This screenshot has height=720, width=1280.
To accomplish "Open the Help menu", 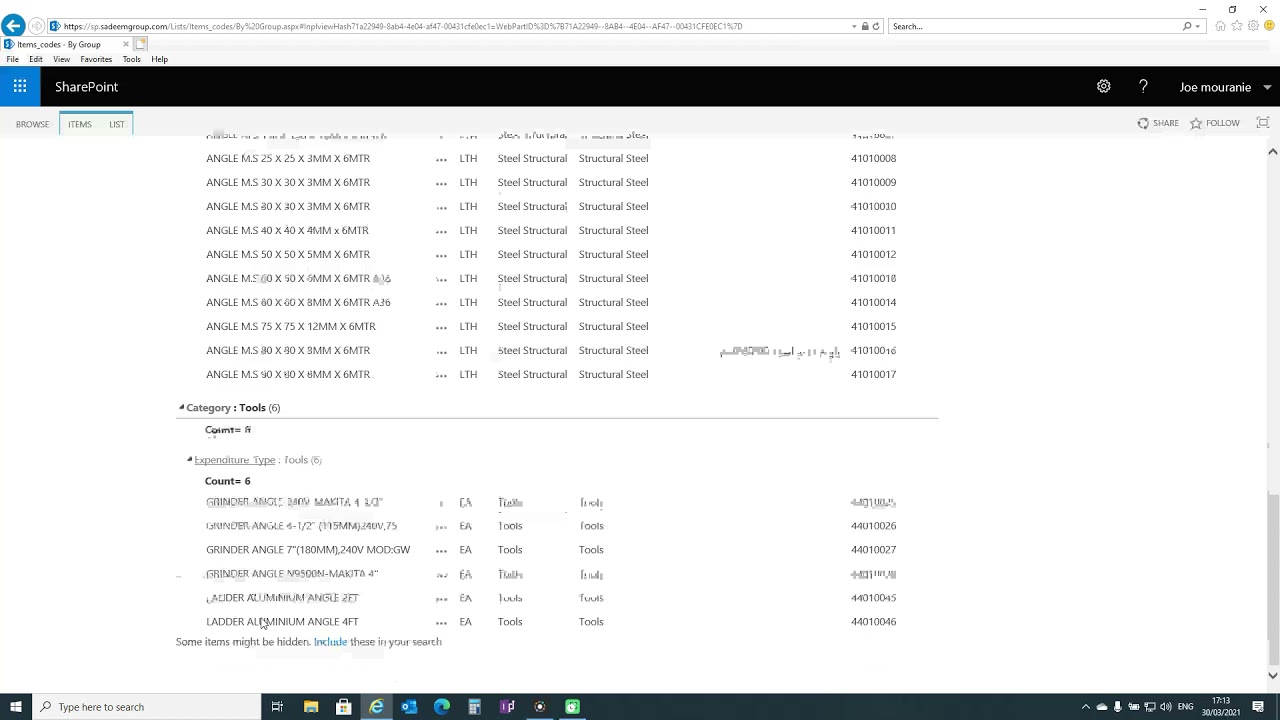I will tap(160, 59).
